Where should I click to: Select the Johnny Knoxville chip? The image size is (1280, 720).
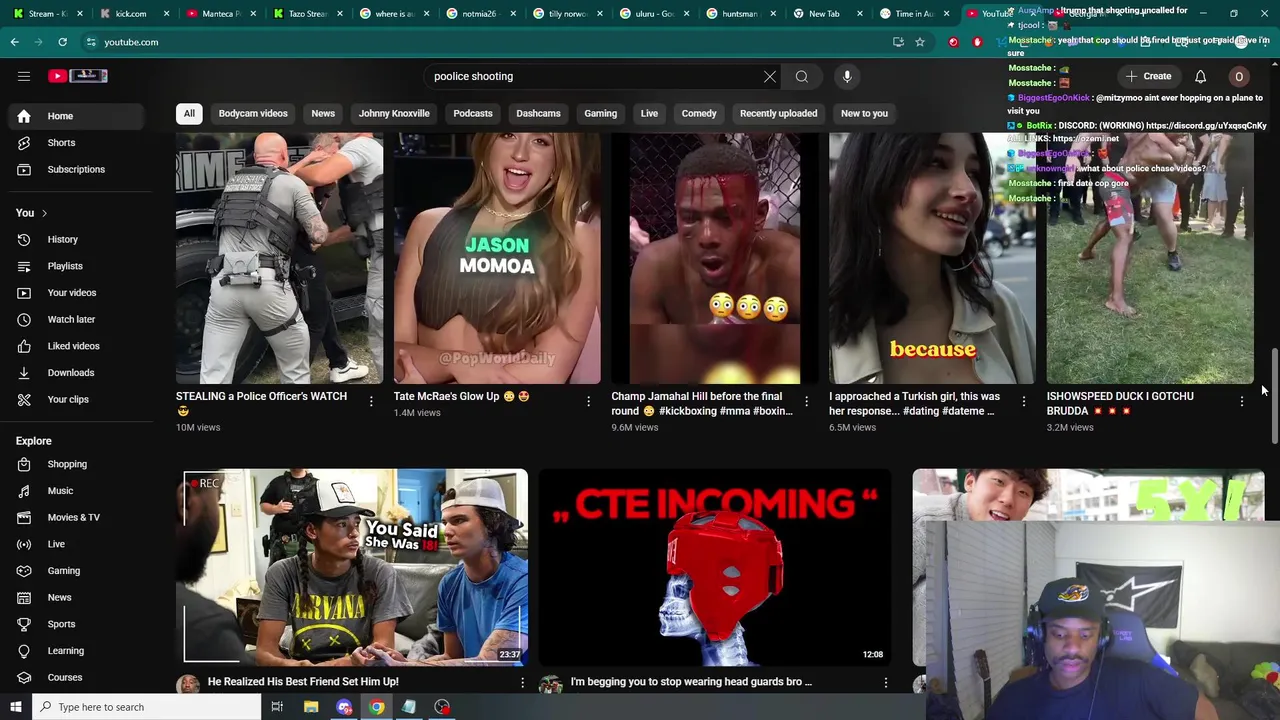coord(394,113)
